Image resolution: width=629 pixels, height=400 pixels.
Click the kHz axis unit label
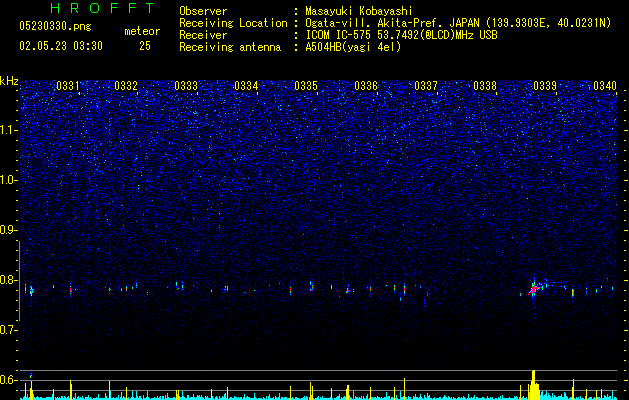pyautogui.click(x=9, y=81)
